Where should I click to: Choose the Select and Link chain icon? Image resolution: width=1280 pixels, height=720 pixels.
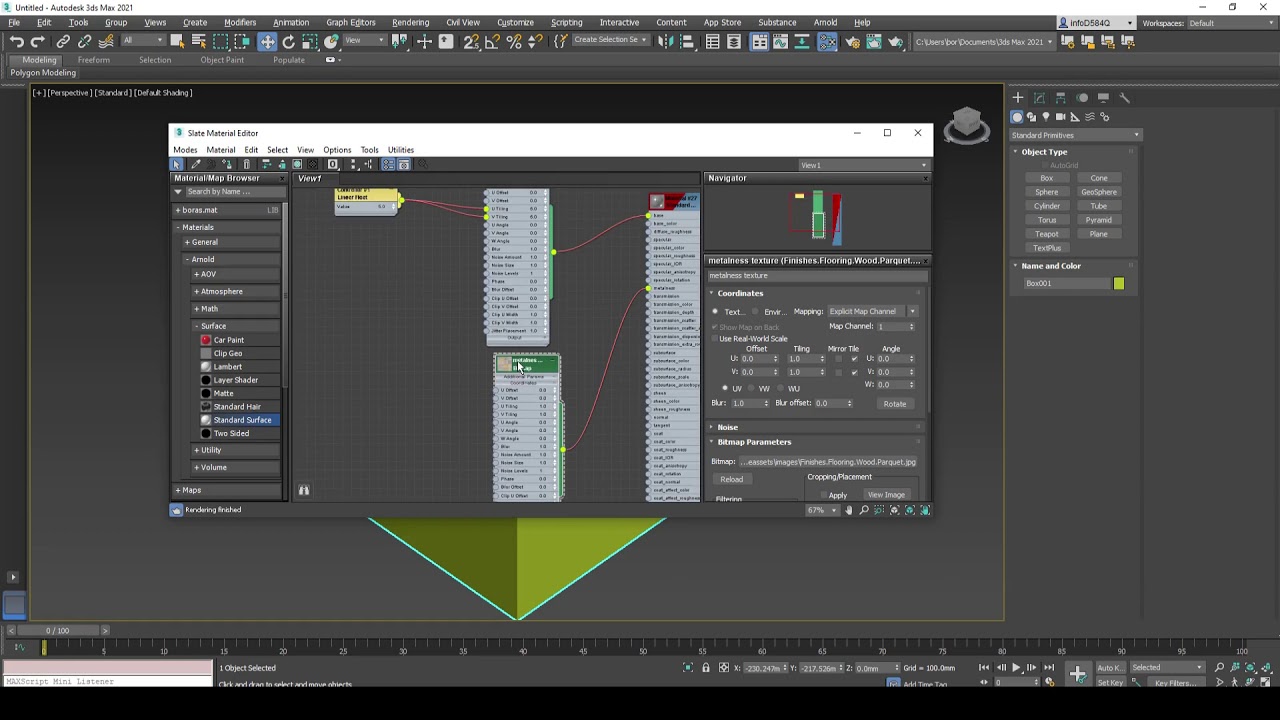pyautogui.click(x=63, y=41)
